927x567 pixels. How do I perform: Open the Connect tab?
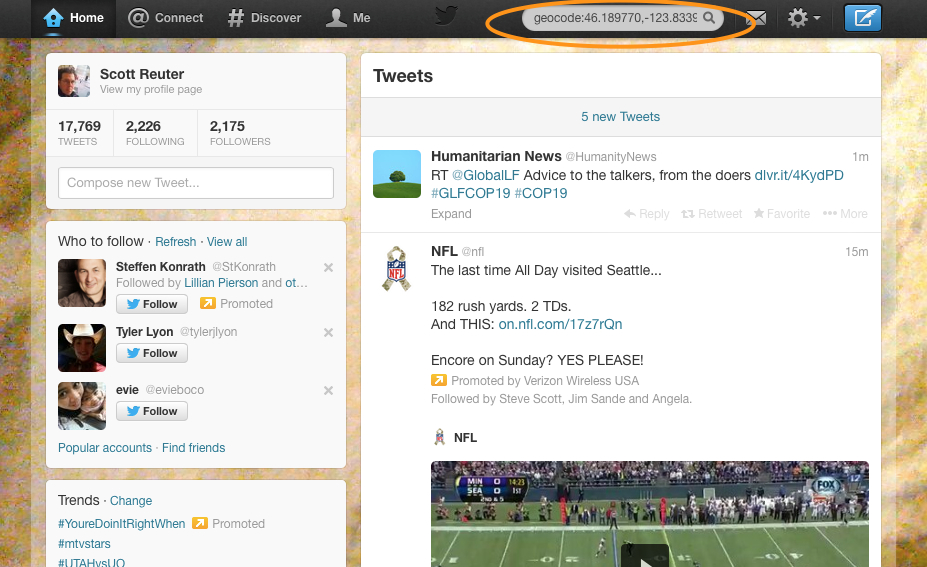click(166, 18)
